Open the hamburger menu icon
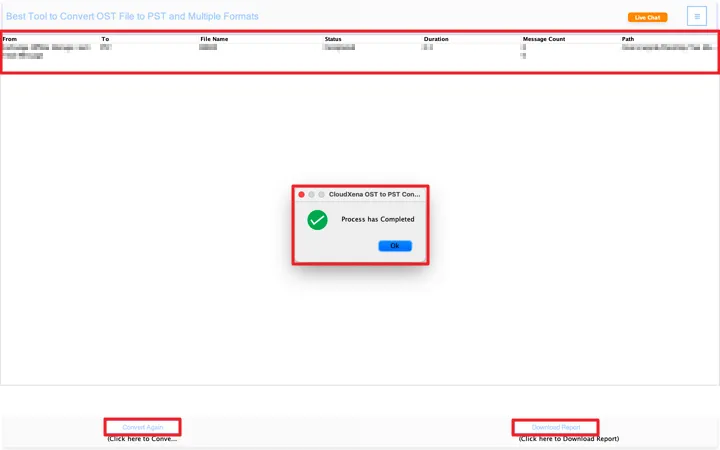 [x=697, y=16]
